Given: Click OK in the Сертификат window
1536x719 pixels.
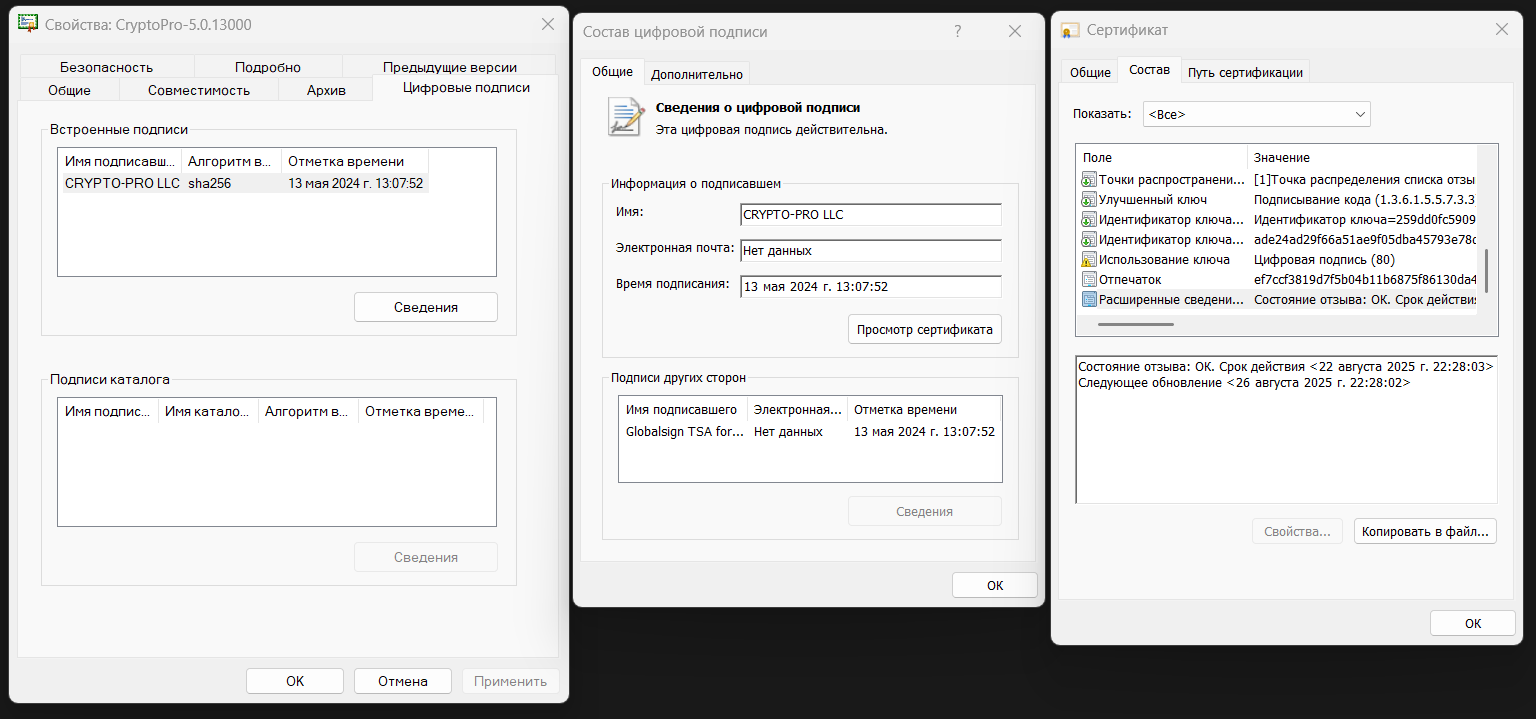Looking at the screenshot, I should (x=1473, y=623).
